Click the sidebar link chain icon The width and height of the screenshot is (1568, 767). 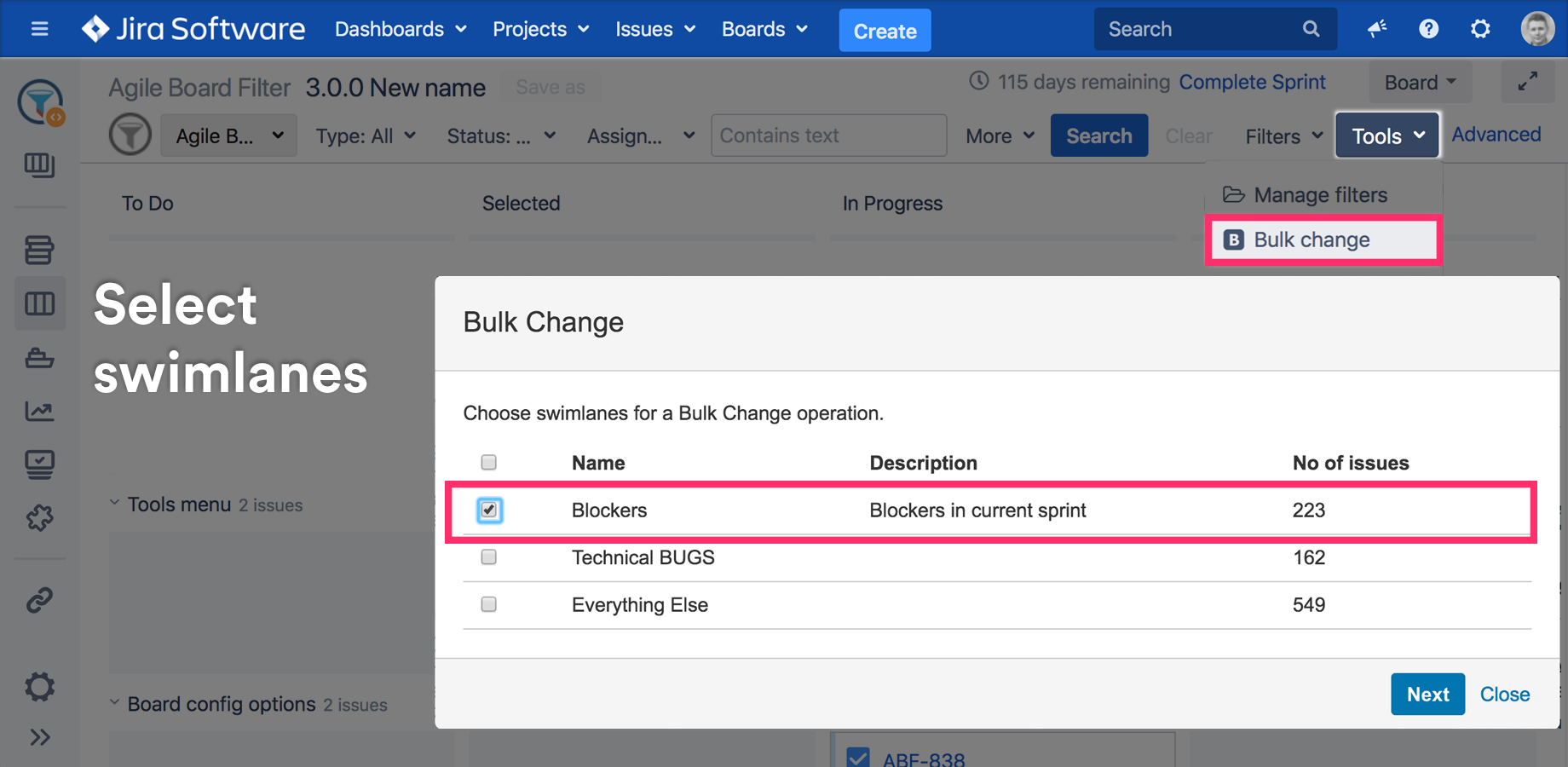point(39,601)
